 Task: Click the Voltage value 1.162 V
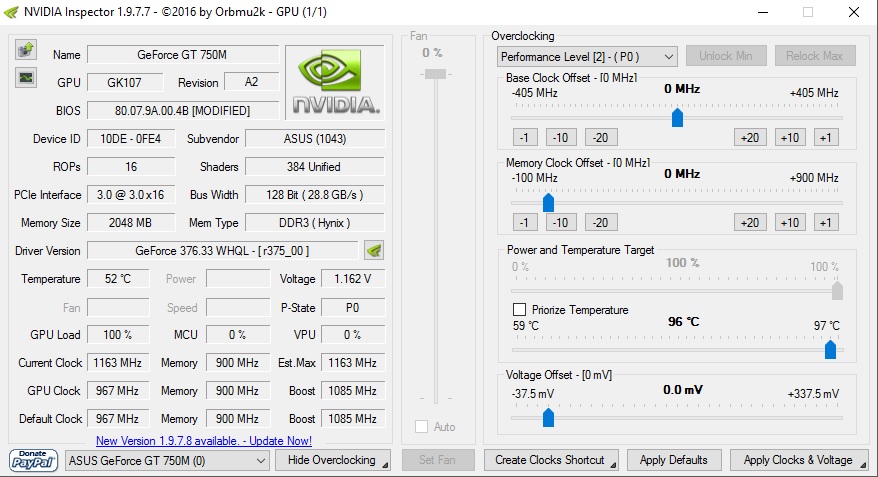click(353, 279)
